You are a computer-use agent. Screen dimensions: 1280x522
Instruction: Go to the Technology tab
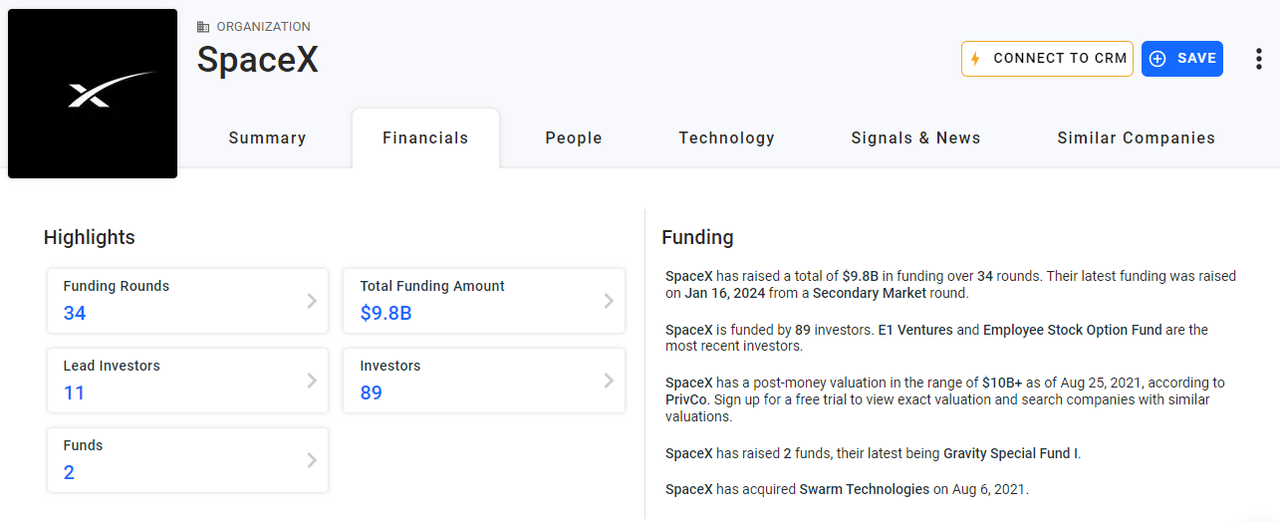726,139
